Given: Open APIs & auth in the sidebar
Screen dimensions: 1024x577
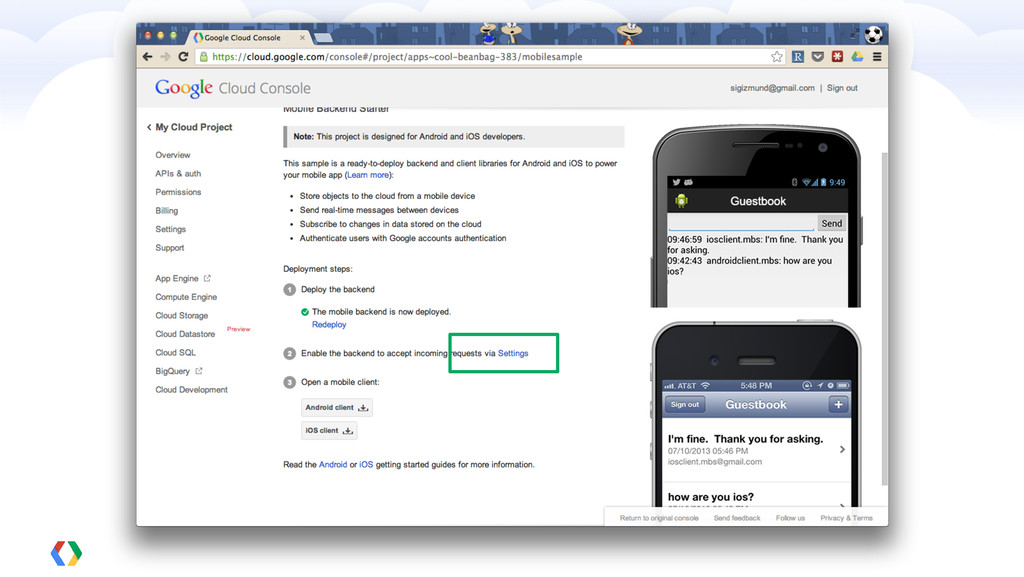Looking at the screenshot, I should [178, 174].
